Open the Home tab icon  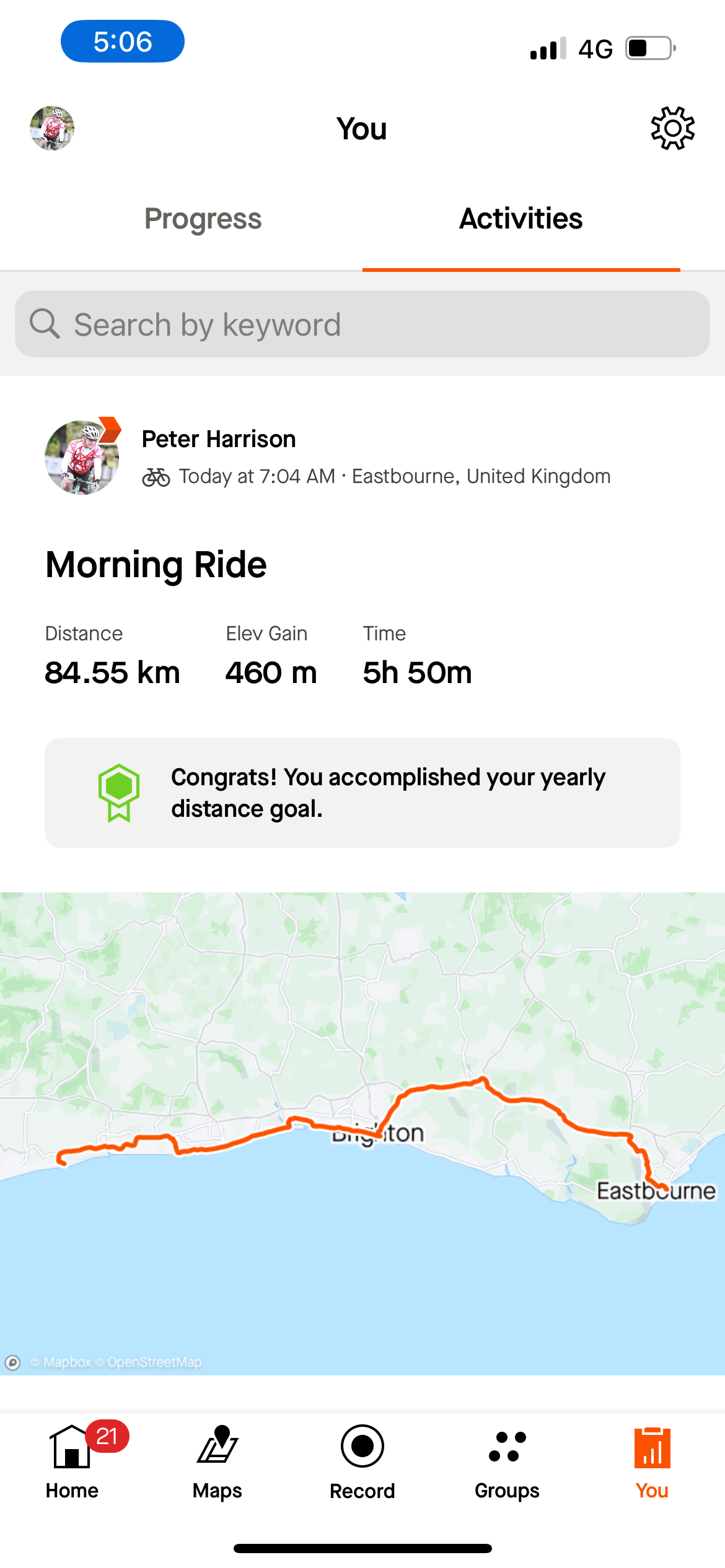[72, 1447]
